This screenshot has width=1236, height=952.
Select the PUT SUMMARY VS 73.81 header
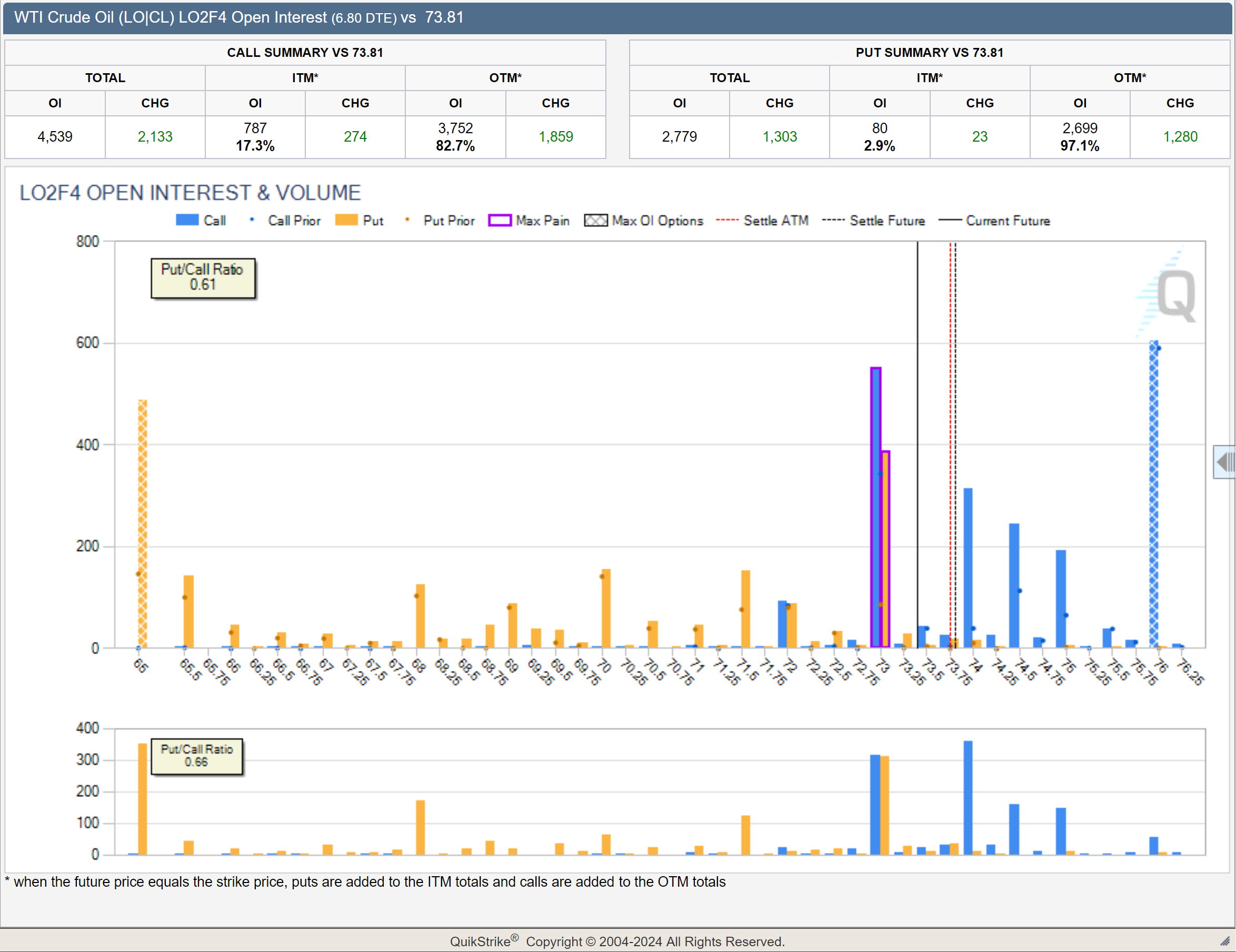point(929,53)
